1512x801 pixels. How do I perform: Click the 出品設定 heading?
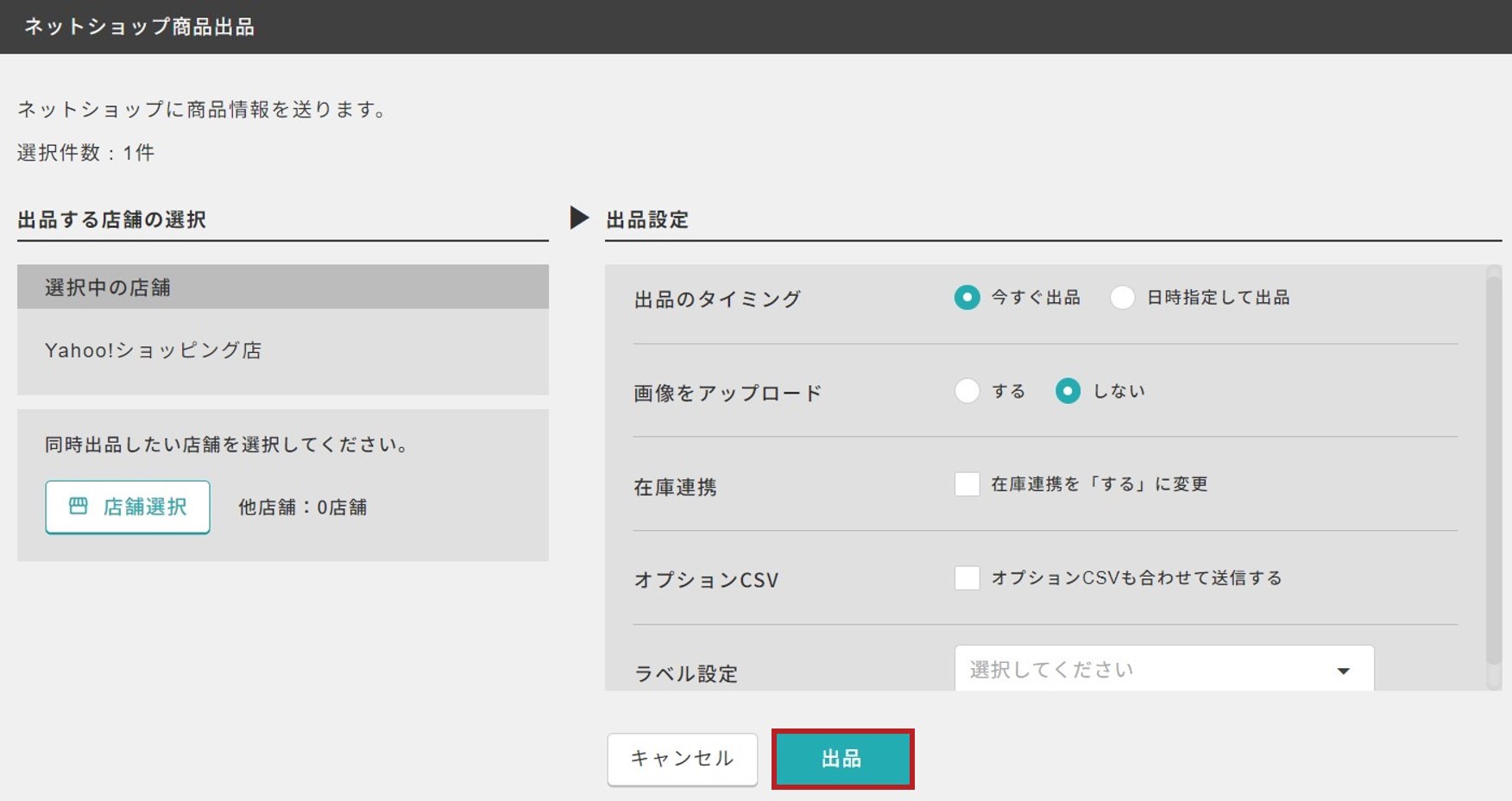click(647, 220)
